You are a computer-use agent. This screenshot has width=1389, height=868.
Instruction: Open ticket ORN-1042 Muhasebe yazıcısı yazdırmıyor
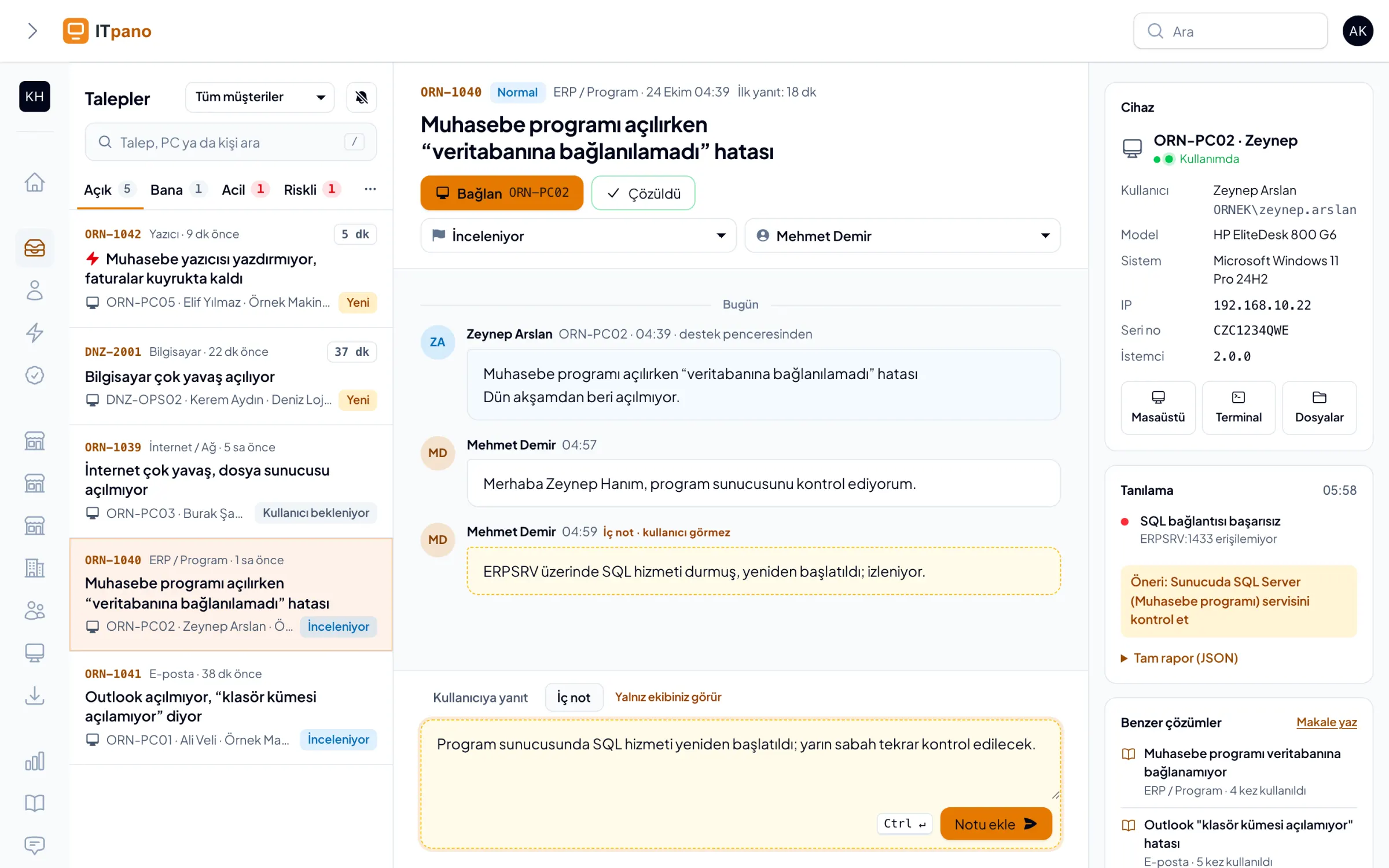coord(230,268)
